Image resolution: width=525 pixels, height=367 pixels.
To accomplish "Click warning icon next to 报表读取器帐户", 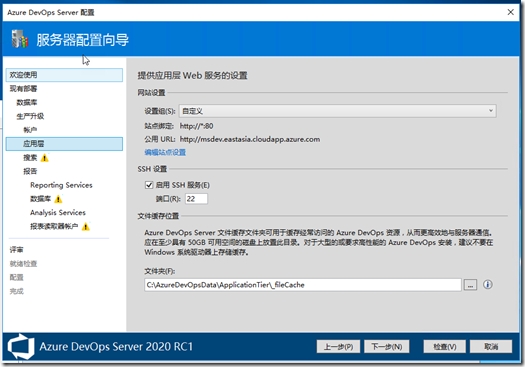I will coord(86,226).
